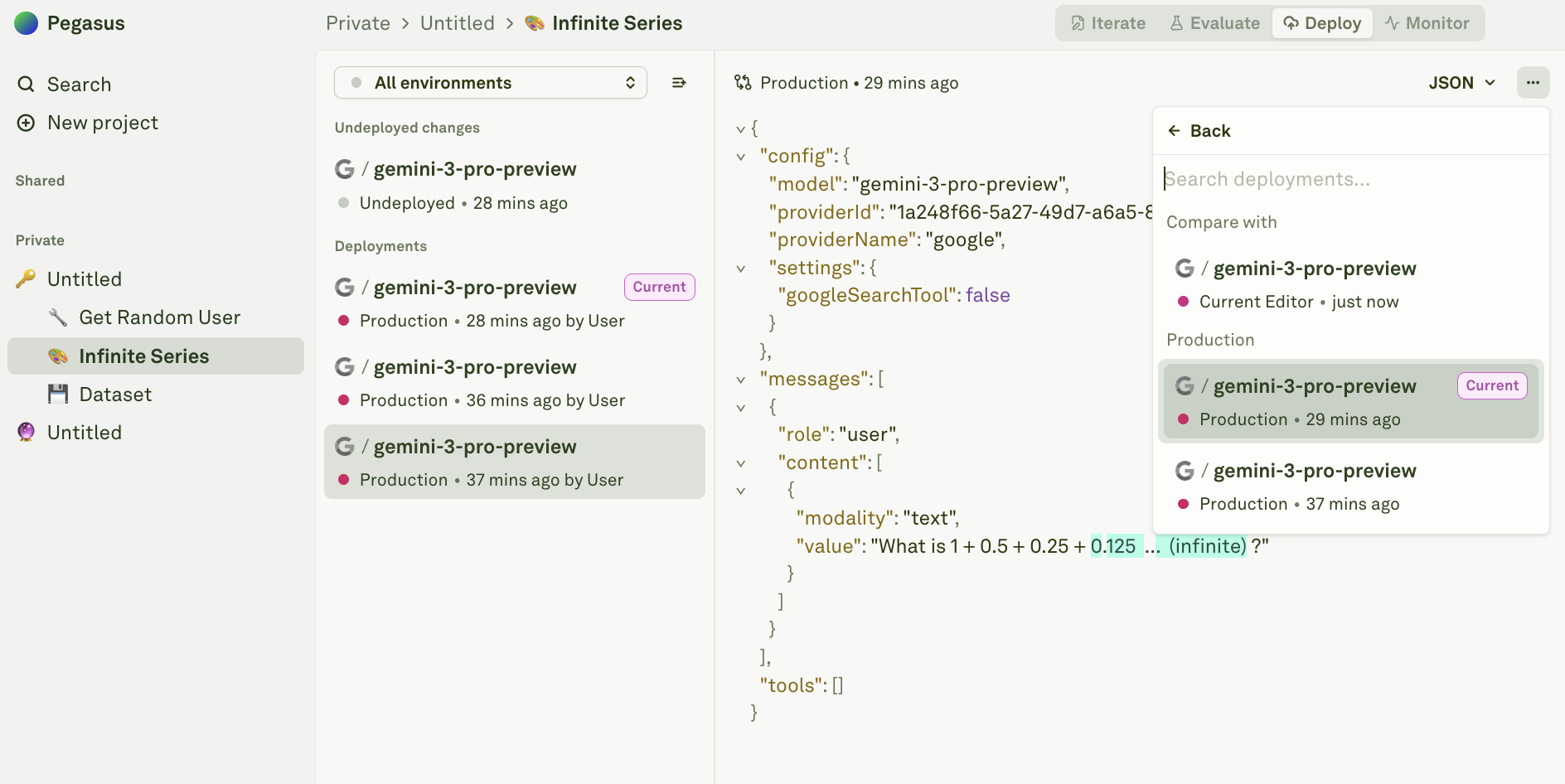The image size is (1565, 784).
Task: Collapse the "content" JSON array
Action: pyautogui.click(x=741, y=463)
